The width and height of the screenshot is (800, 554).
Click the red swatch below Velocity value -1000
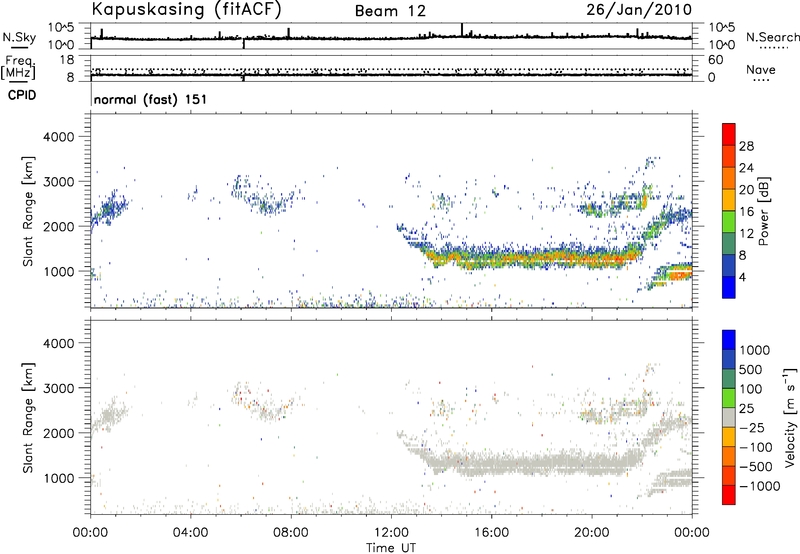[729, 495]
